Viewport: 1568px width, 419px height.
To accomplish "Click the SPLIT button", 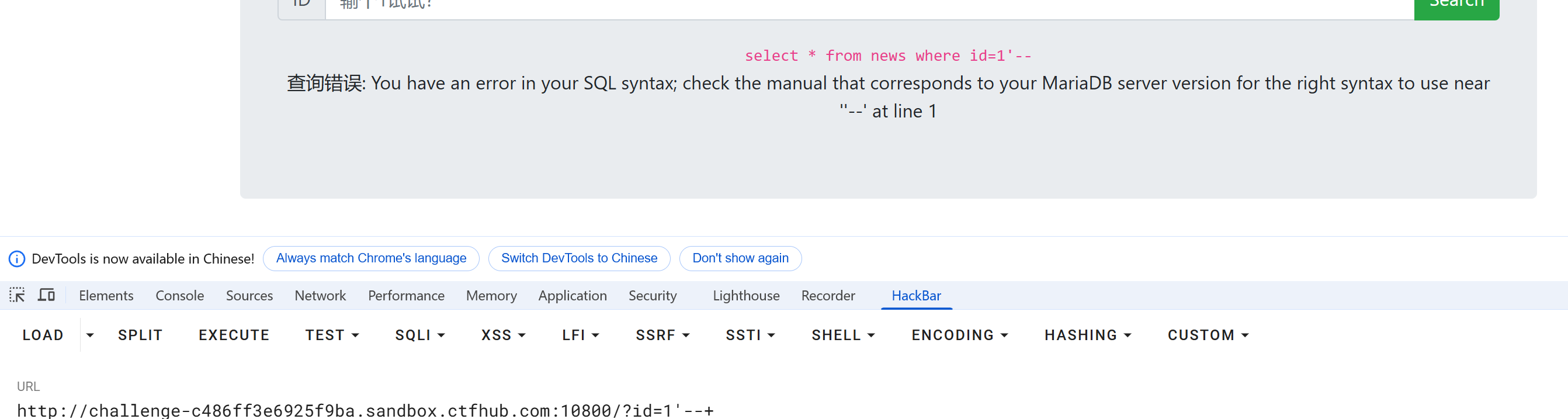I will (140, 335).
